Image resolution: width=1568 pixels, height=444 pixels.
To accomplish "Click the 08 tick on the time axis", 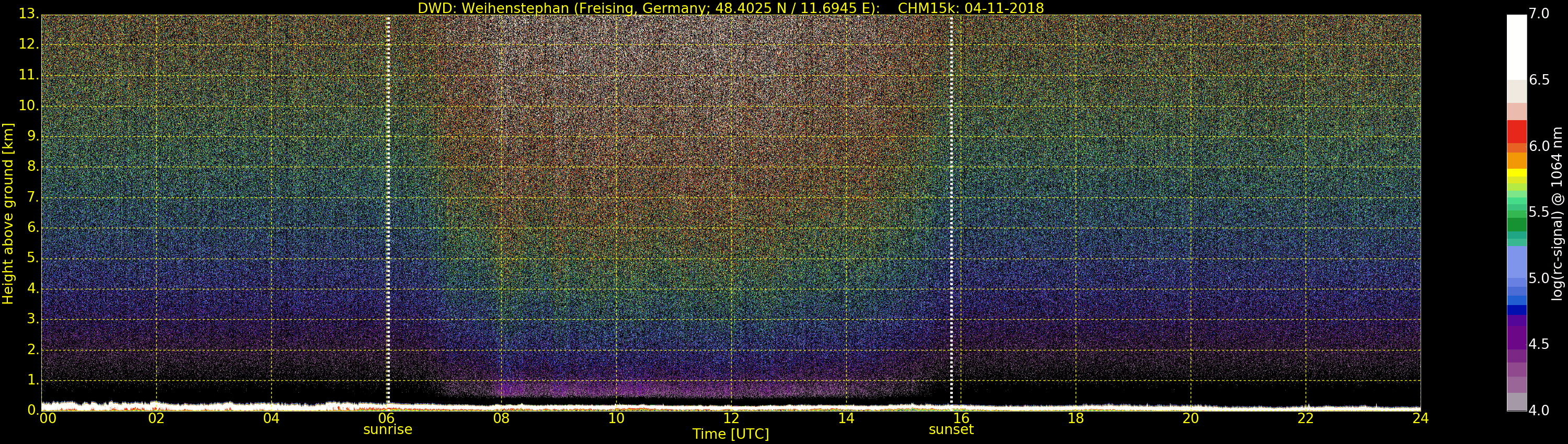I will (501, 418).
